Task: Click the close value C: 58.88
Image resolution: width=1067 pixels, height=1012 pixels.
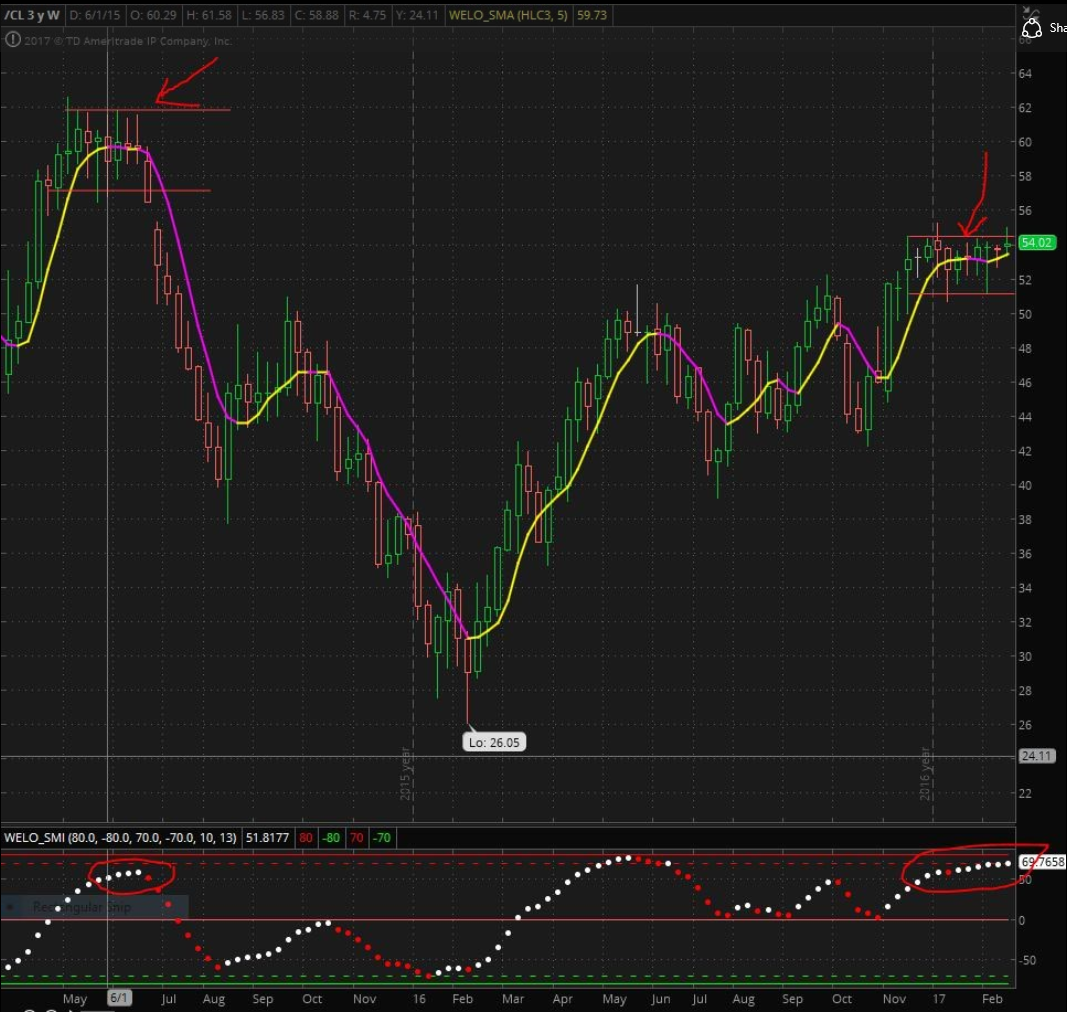Action: click(x=316, y=15)
